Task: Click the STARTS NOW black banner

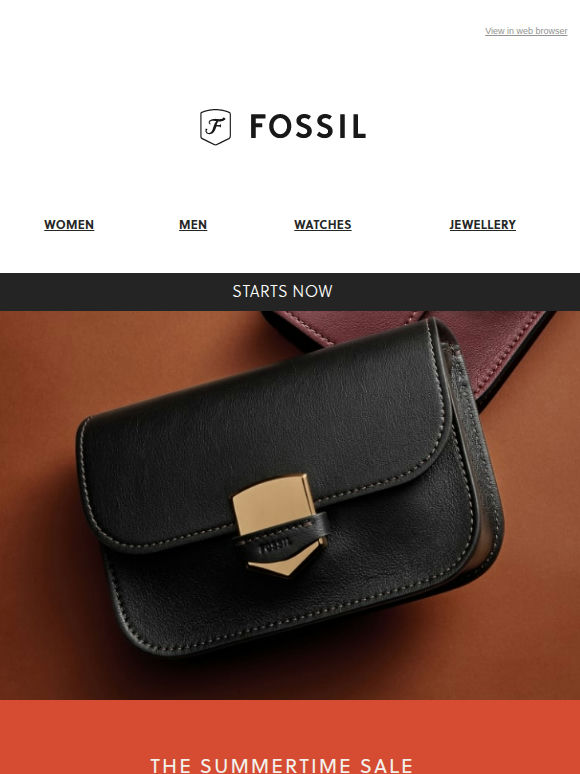Action: pyautogui.click(x=290, y=292)
